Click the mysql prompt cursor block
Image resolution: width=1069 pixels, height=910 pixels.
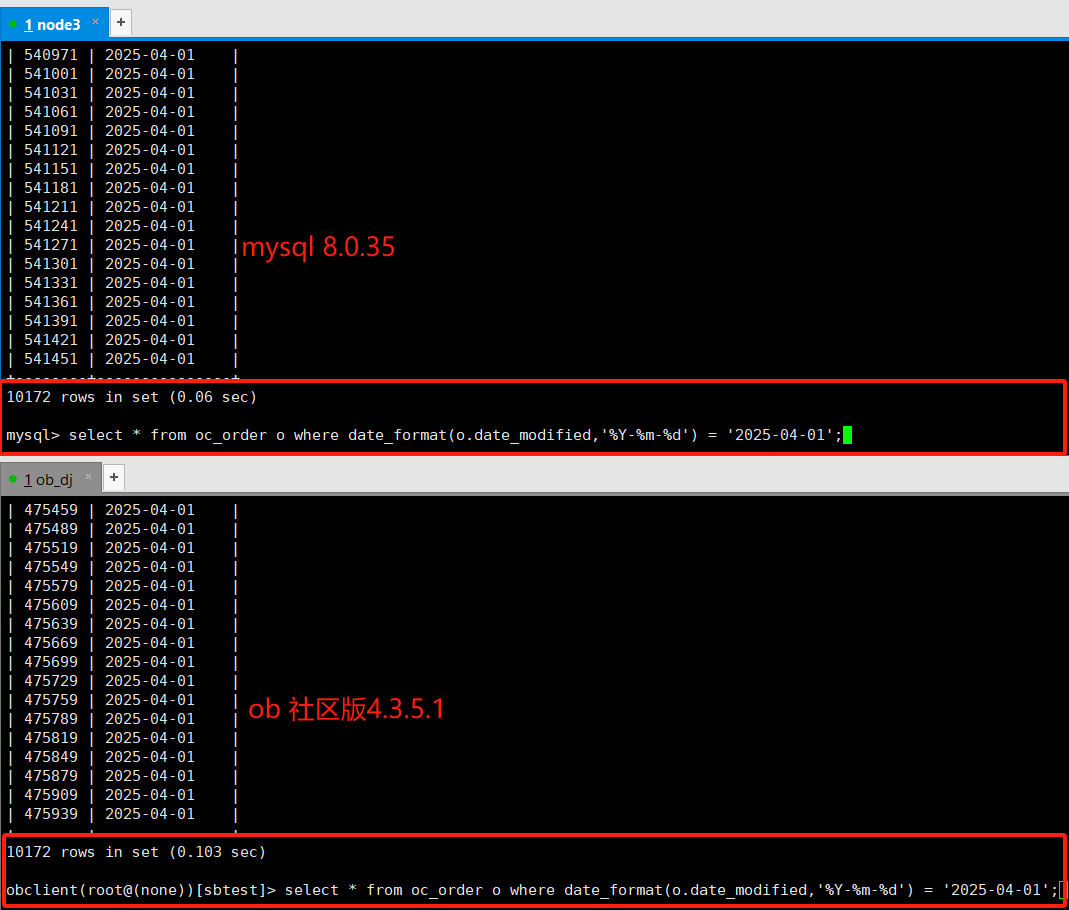847,435
